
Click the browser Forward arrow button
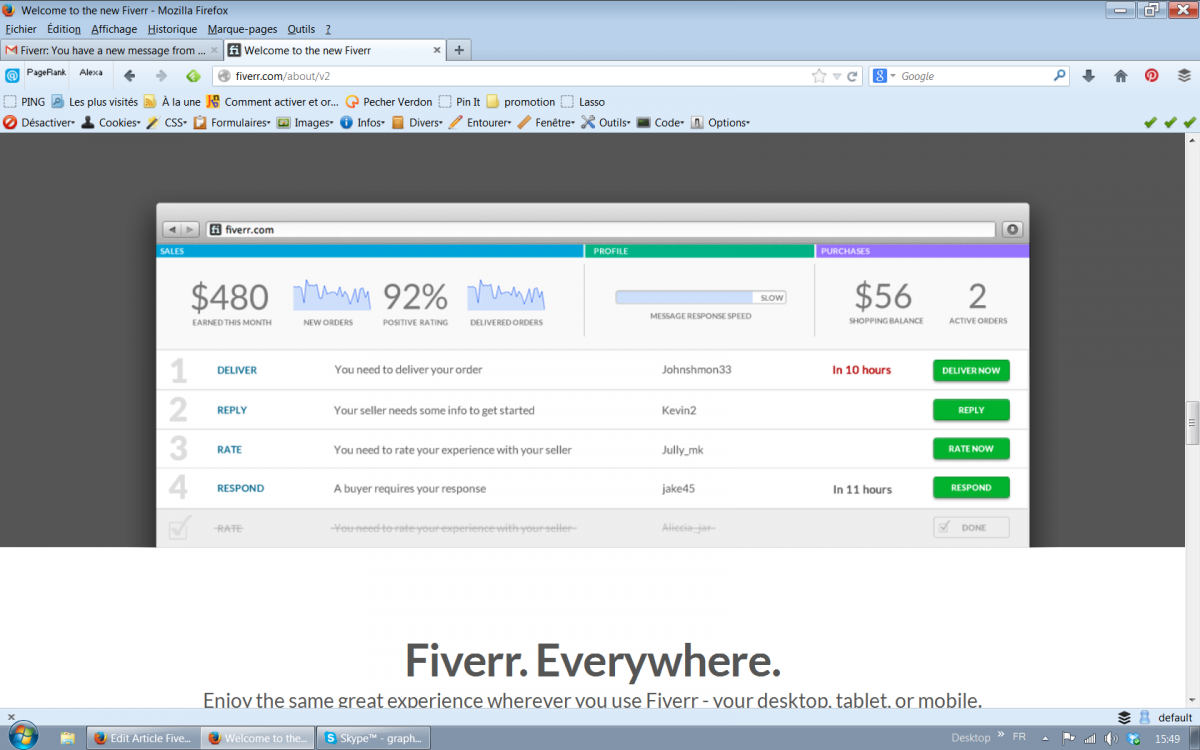[161, 76]
